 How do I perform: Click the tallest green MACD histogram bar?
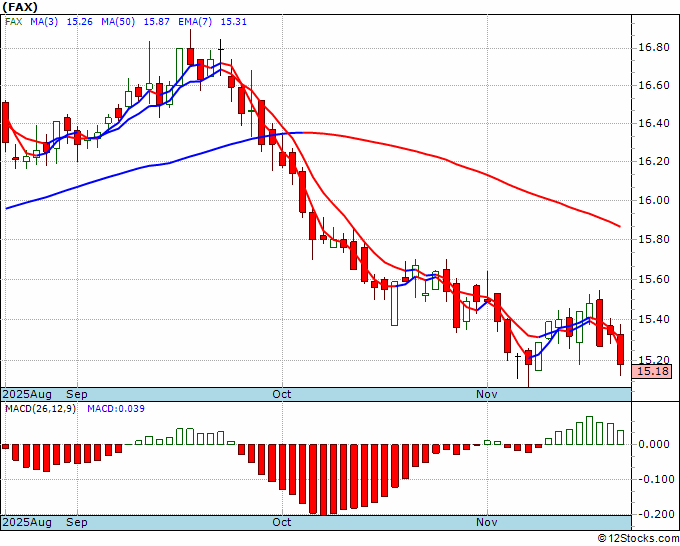tap(589, 431)
